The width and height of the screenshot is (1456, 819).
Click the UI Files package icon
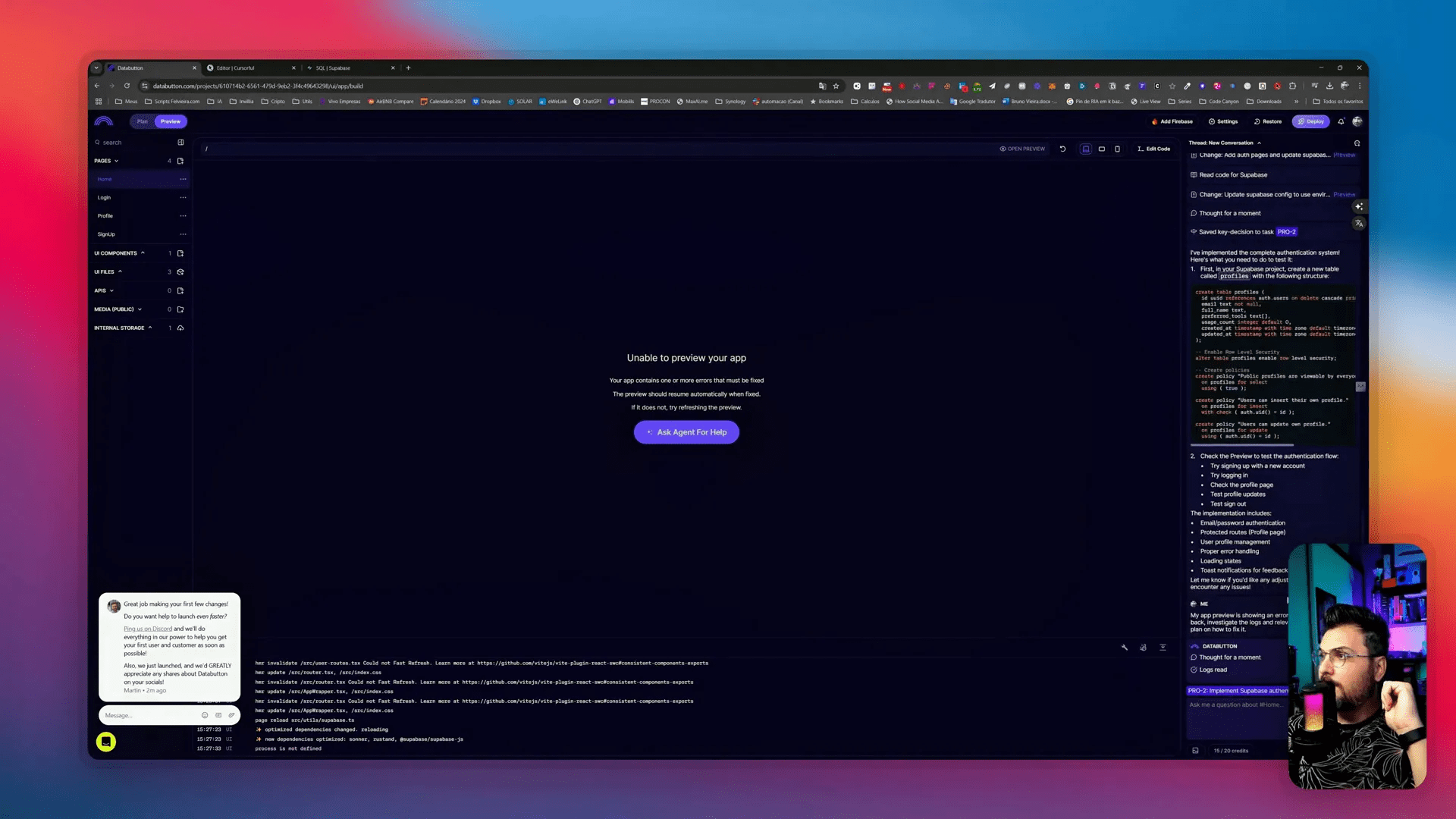tap(180, 272)
